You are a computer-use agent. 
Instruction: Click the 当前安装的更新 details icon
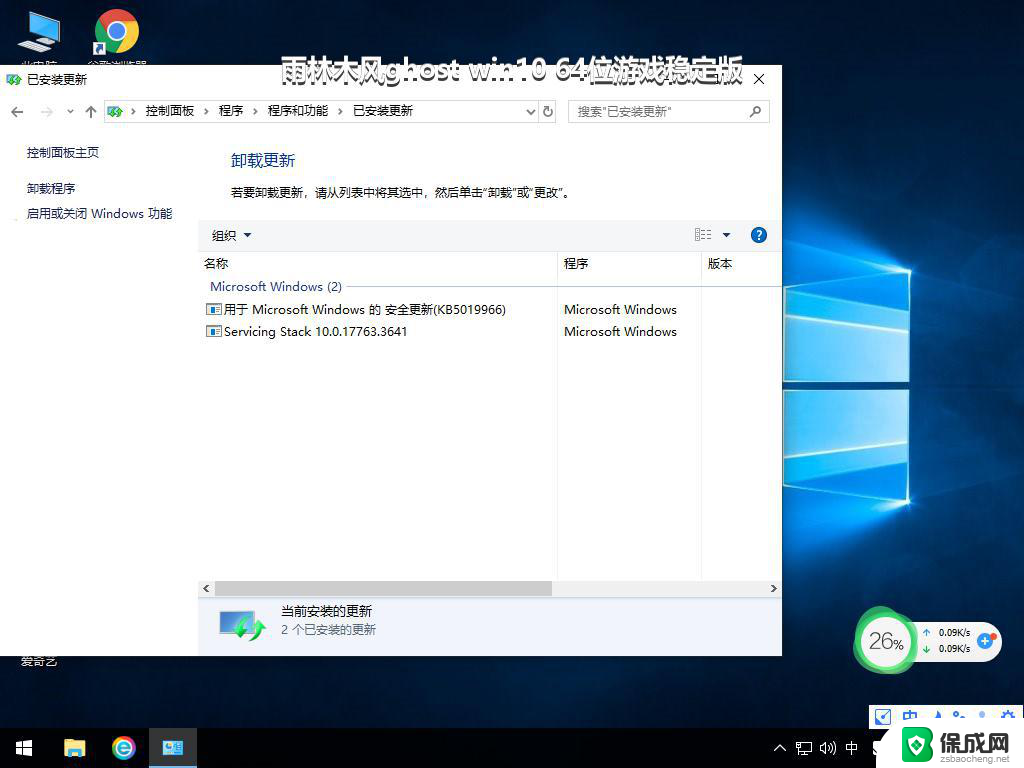click(x=242, y=625)
